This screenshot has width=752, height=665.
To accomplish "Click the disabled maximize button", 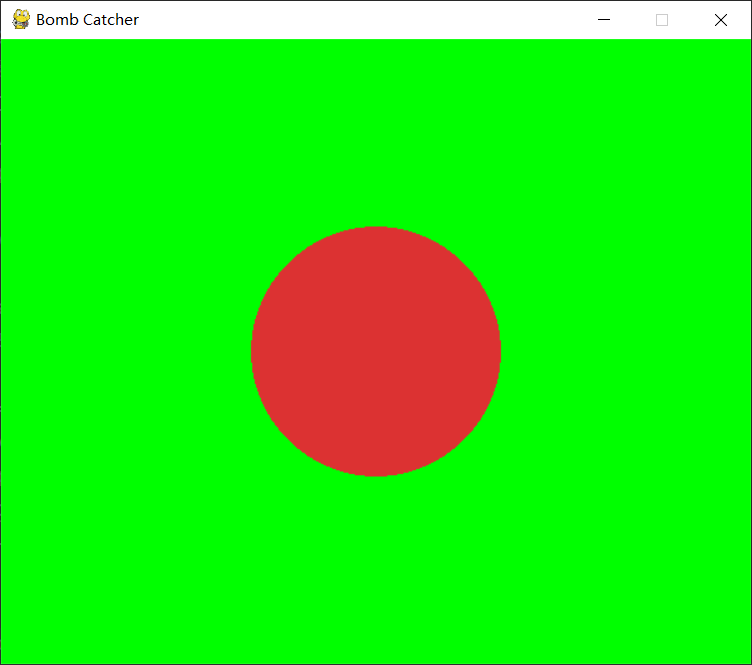I will pyautogui.click(x=662, y=20).
